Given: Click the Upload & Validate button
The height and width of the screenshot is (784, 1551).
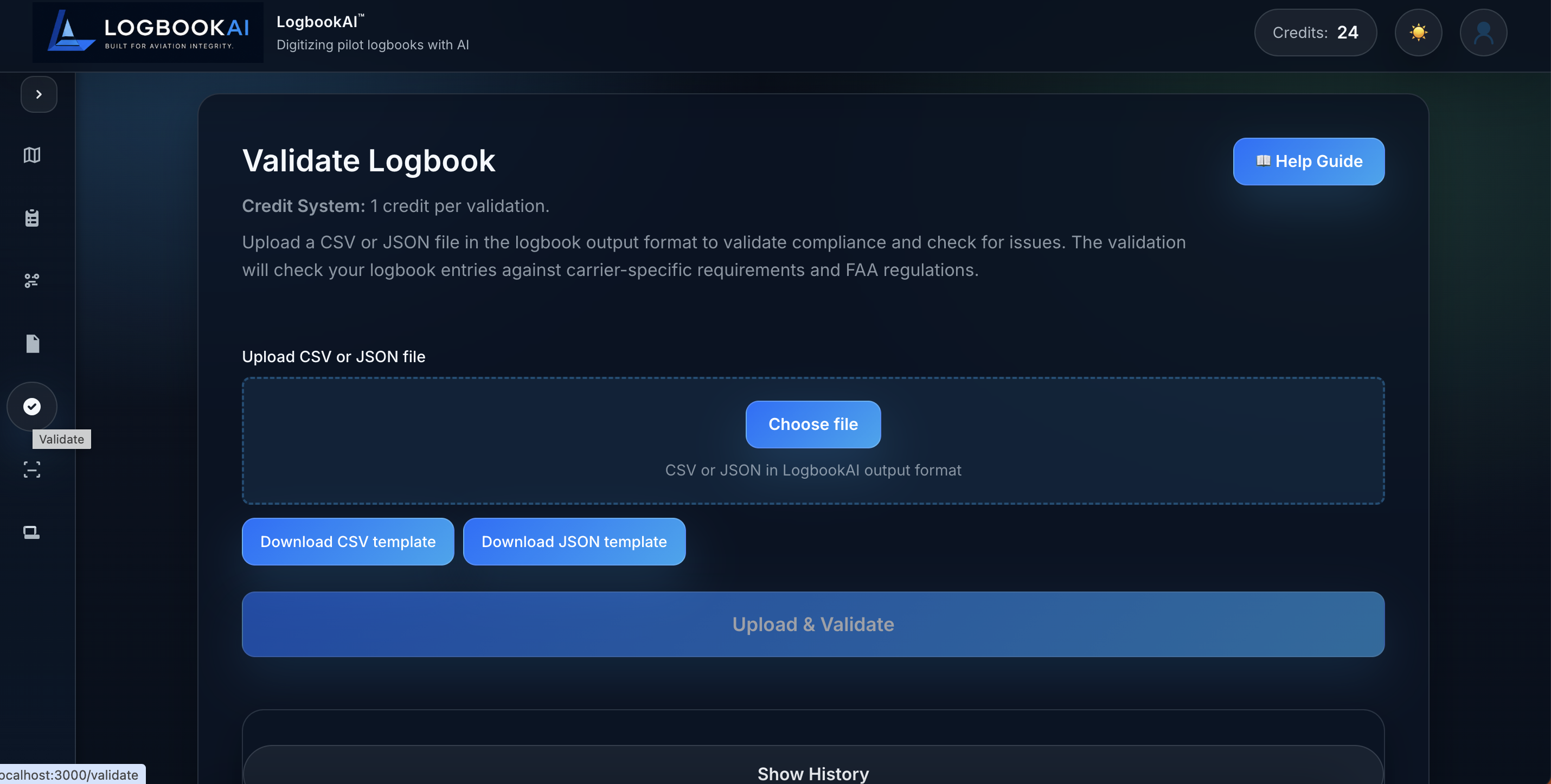Looking at the screenshot, I should pyautogui.click(x=813, y=625).
